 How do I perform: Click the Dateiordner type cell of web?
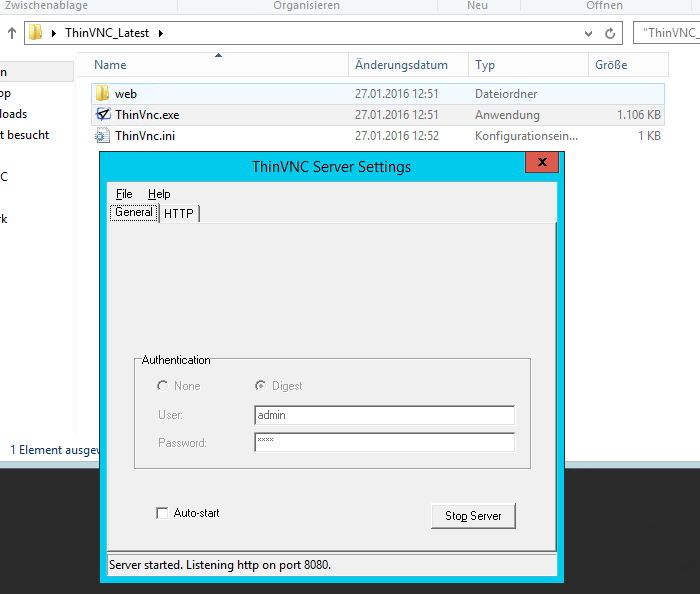pyautogui.click(x=506, y=94)
